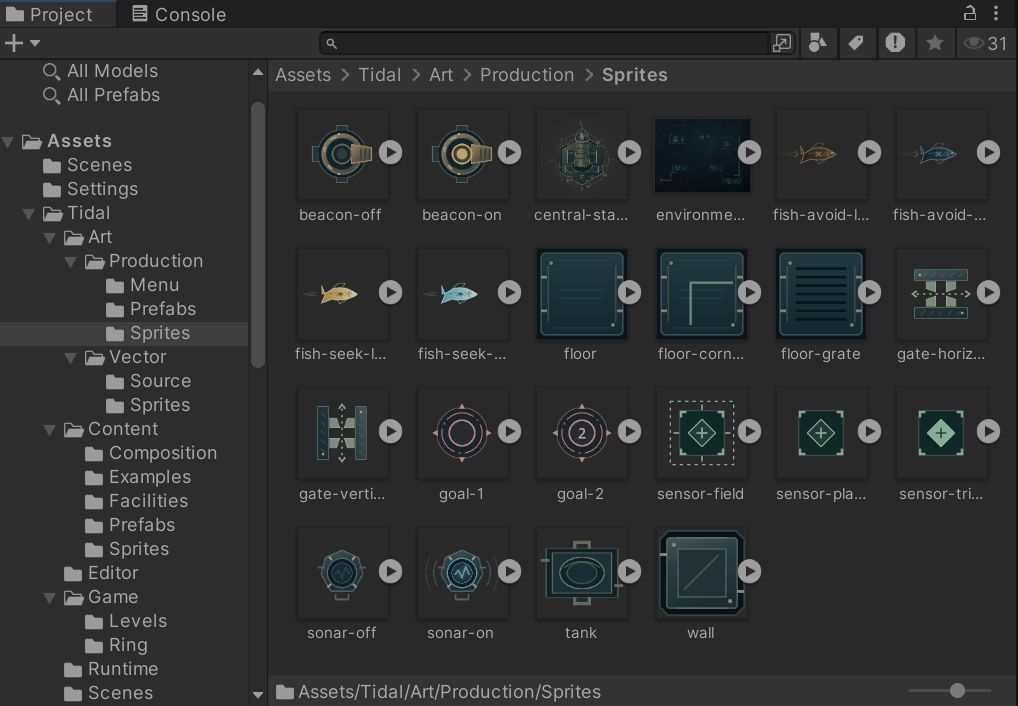Select the sensor-field sprite thumbnail

pyautogui.click(x=701, y=433)
